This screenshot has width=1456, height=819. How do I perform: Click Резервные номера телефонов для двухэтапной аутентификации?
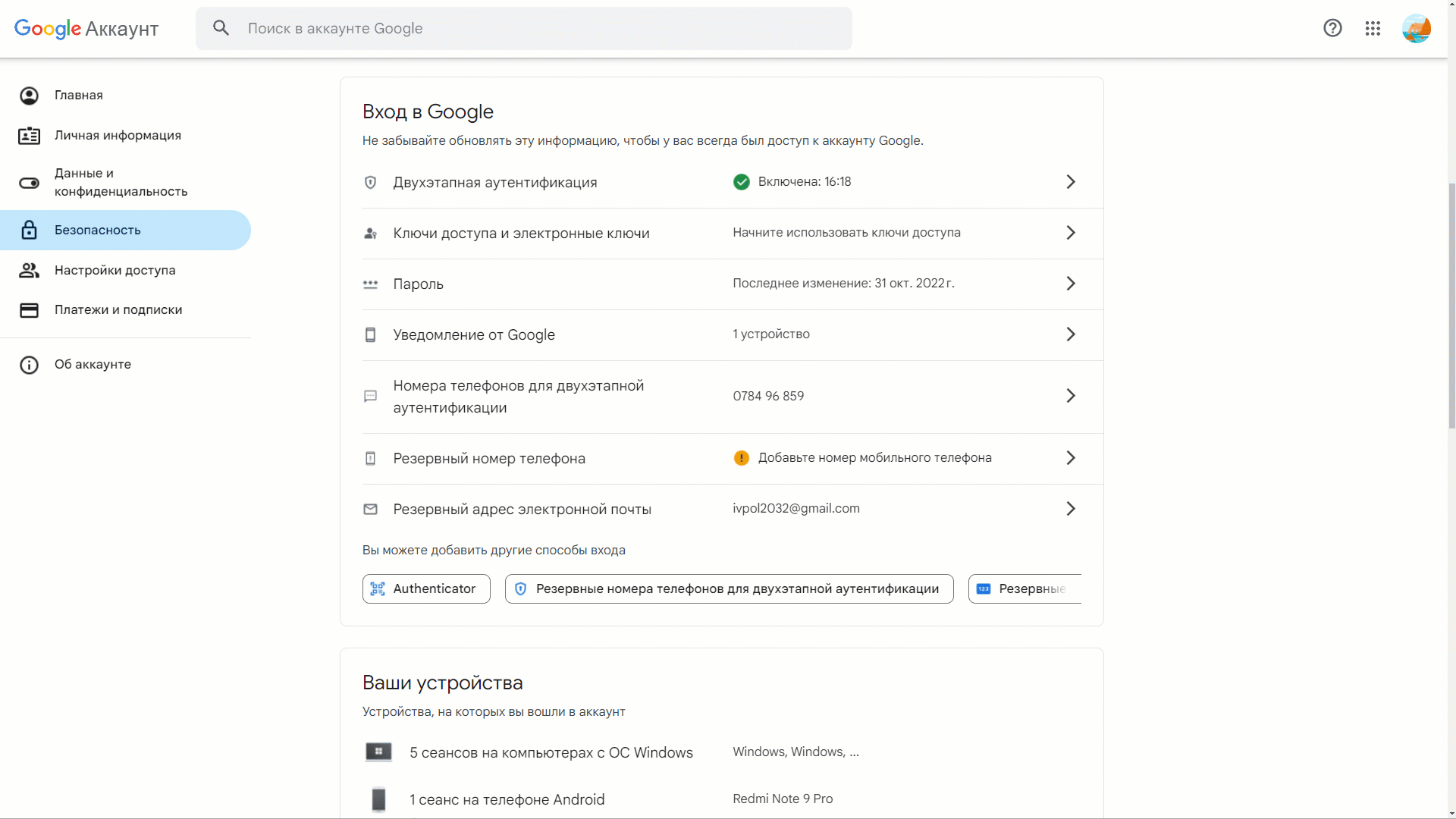729,589
